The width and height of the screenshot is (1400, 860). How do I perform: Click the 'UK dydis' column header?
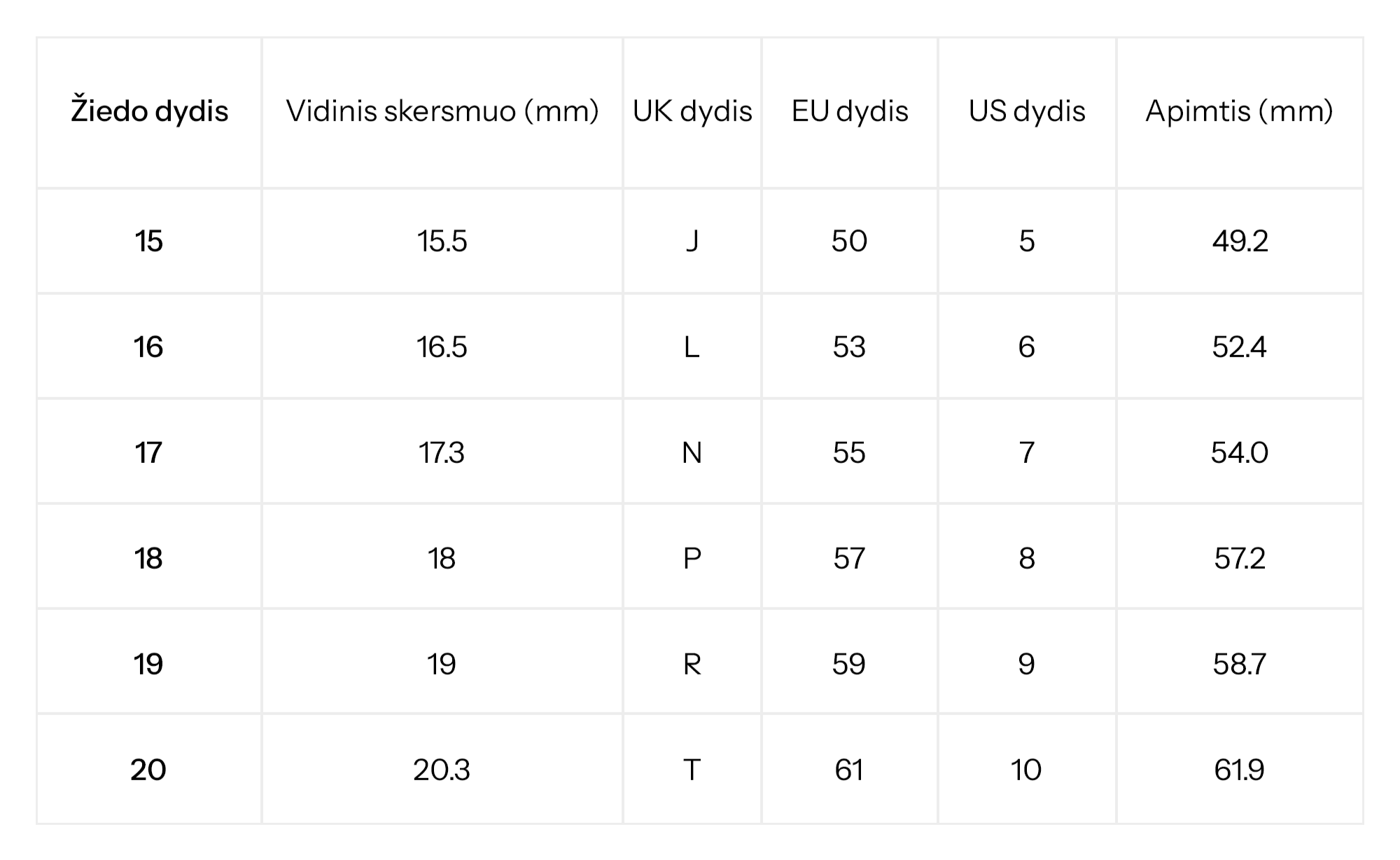692,111
